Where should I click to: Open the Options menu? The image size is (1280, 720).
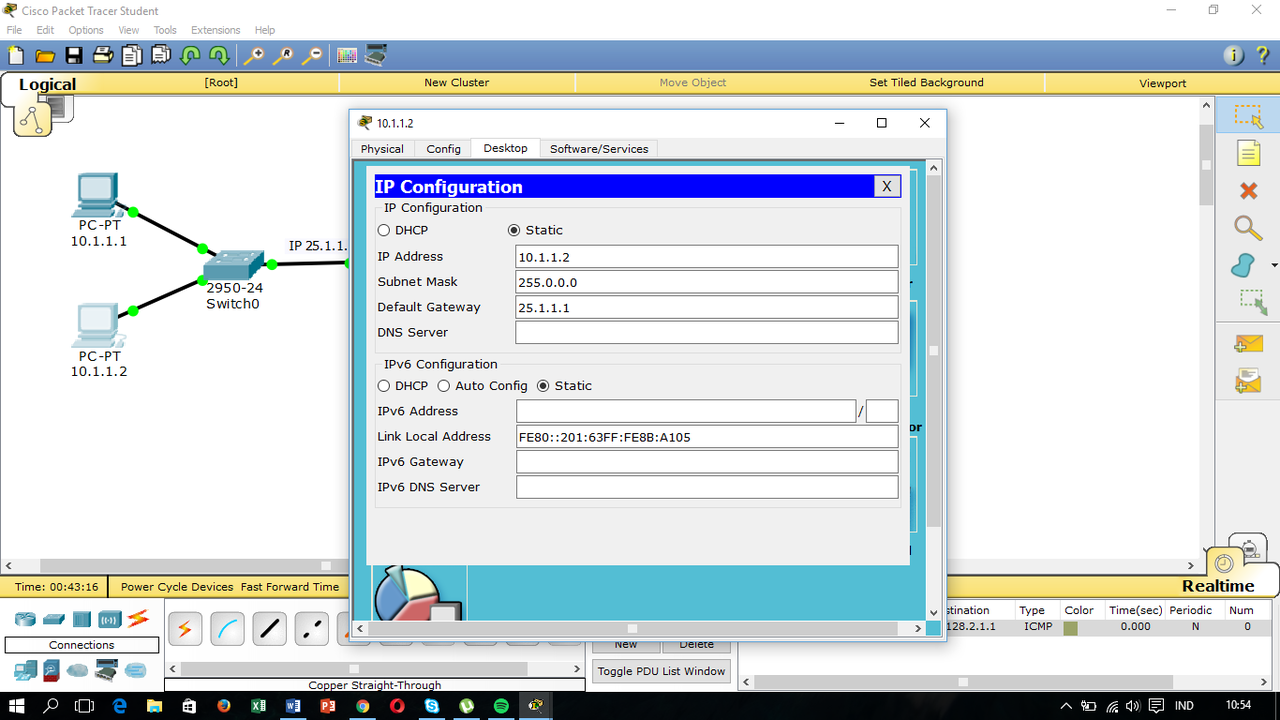(86, 30)
